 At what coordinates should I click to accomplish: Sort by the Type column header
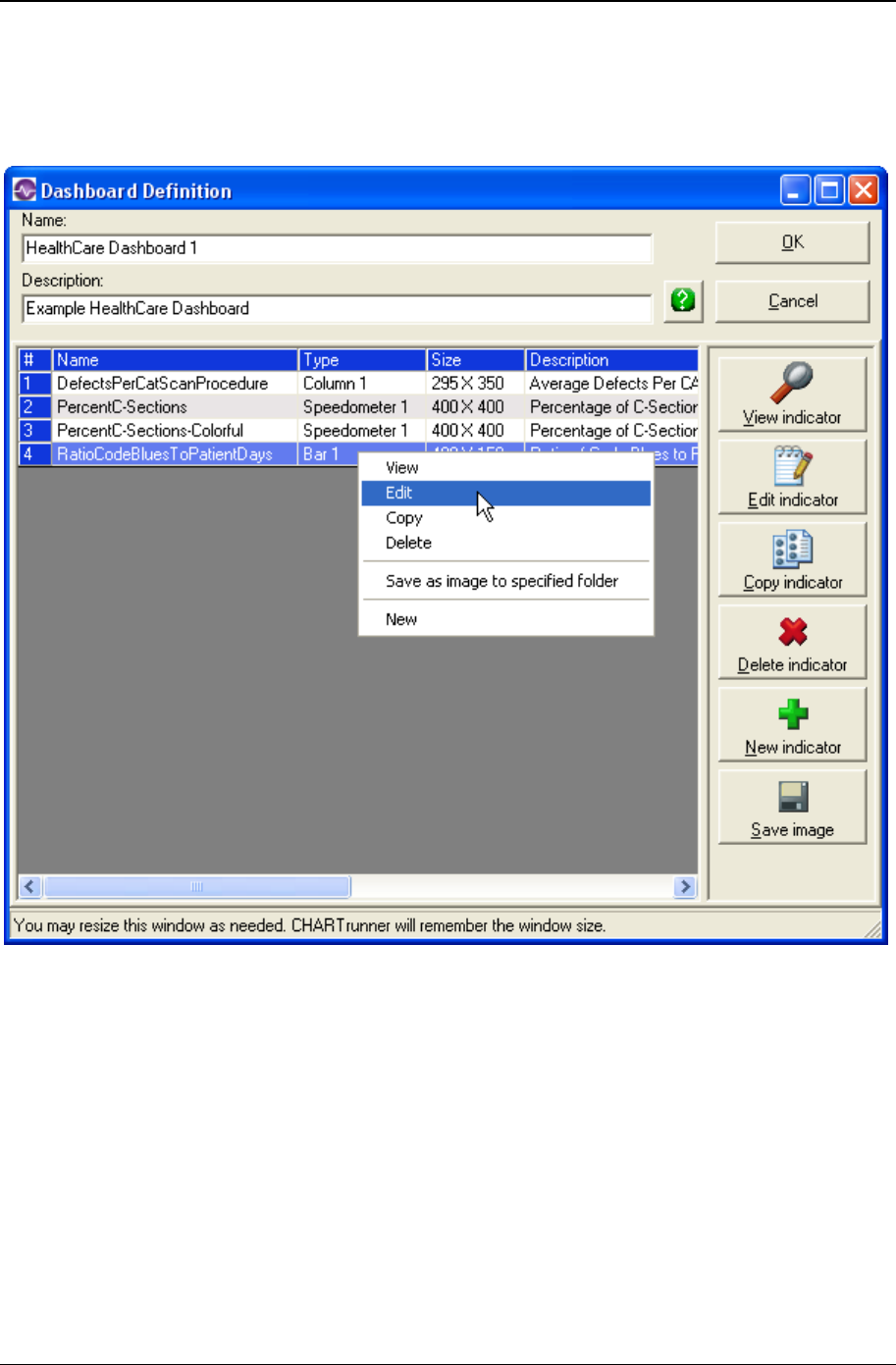click(362, 360)
